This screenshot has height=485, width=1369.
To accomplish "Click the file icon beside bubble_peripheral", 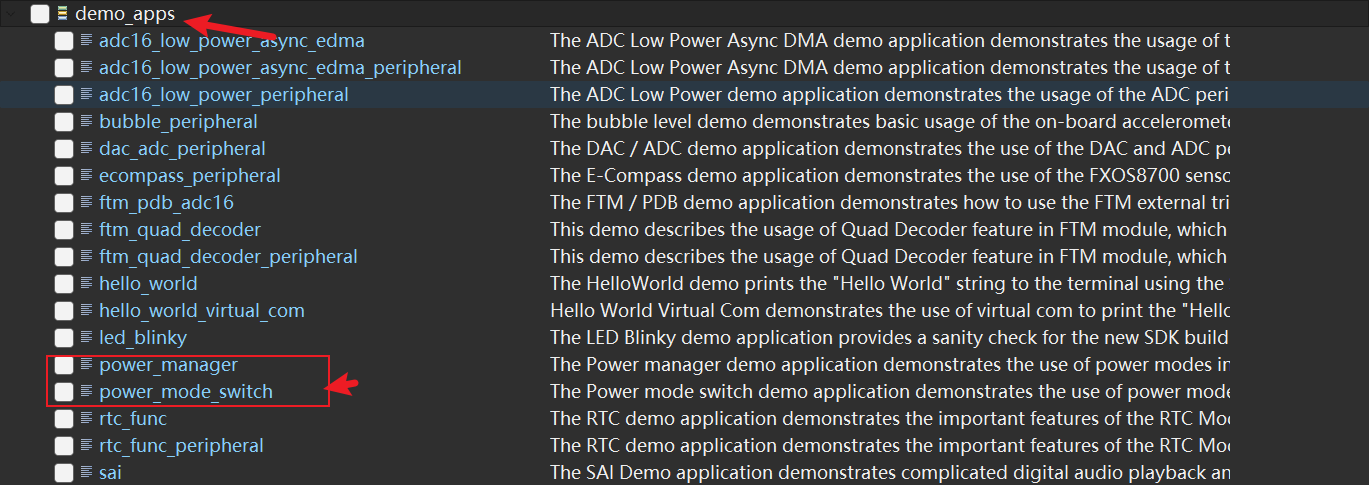I will pos(86,121).
